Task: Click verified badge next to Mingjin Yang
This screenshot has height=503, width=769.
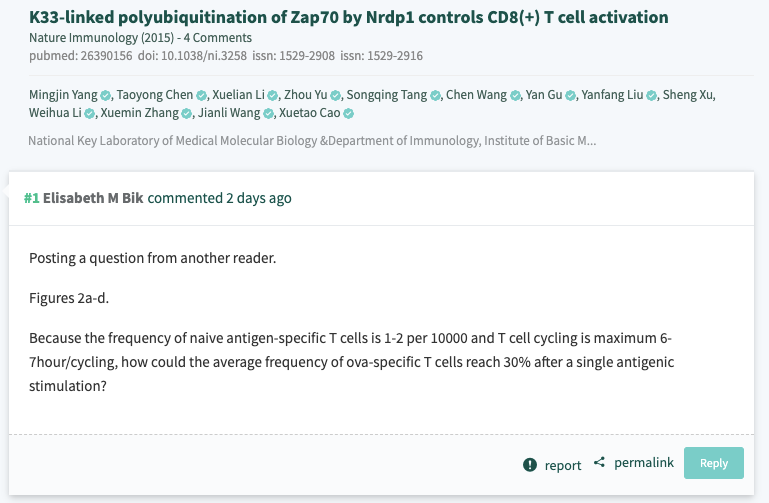Action: (x=106, y=96)
